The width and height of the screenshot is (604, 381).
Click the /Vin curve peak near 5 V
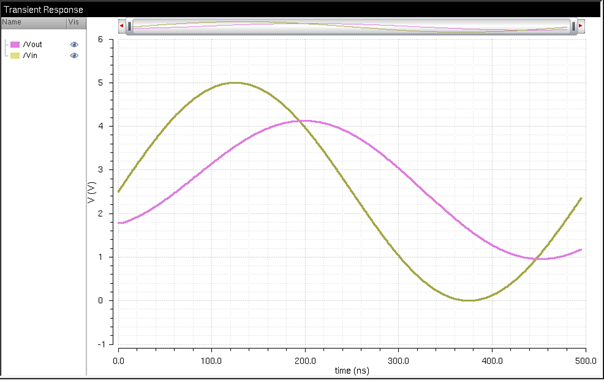[235, 82]
